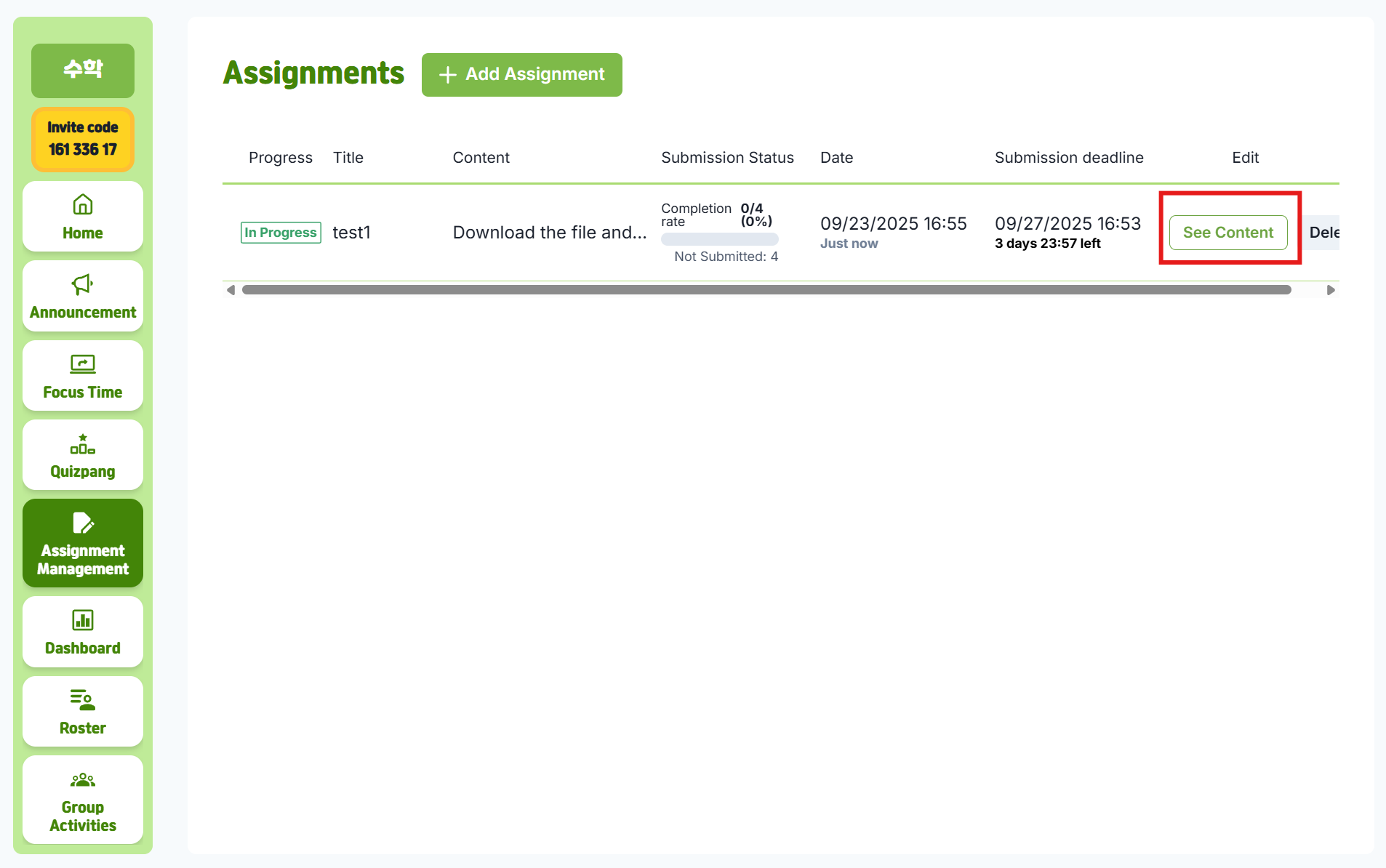Click the Invite code 161 336 17 badge
The width and height of the screenshot is (1386, 868).
pos(83,139)
